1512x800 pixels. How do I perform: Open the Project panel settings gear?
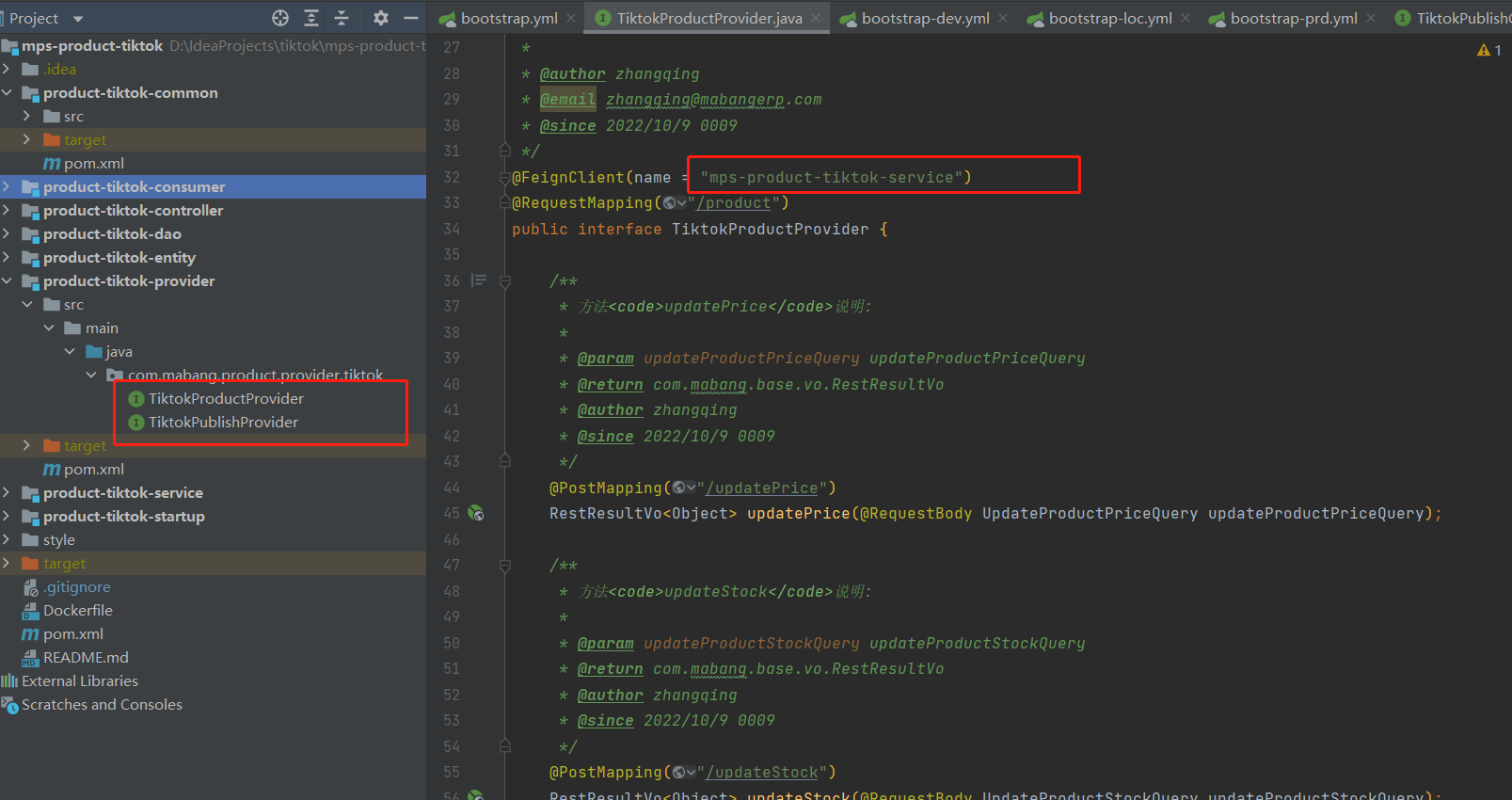pyautogui.click(x=380, y=18)
